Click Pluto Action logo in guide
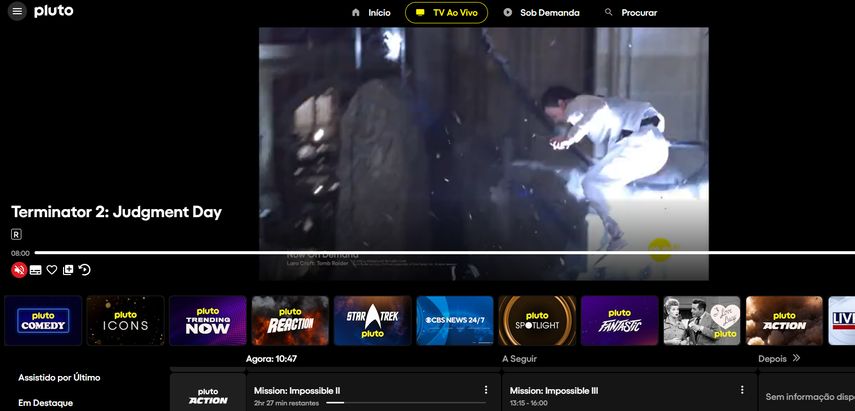 [x=208, y=396]
